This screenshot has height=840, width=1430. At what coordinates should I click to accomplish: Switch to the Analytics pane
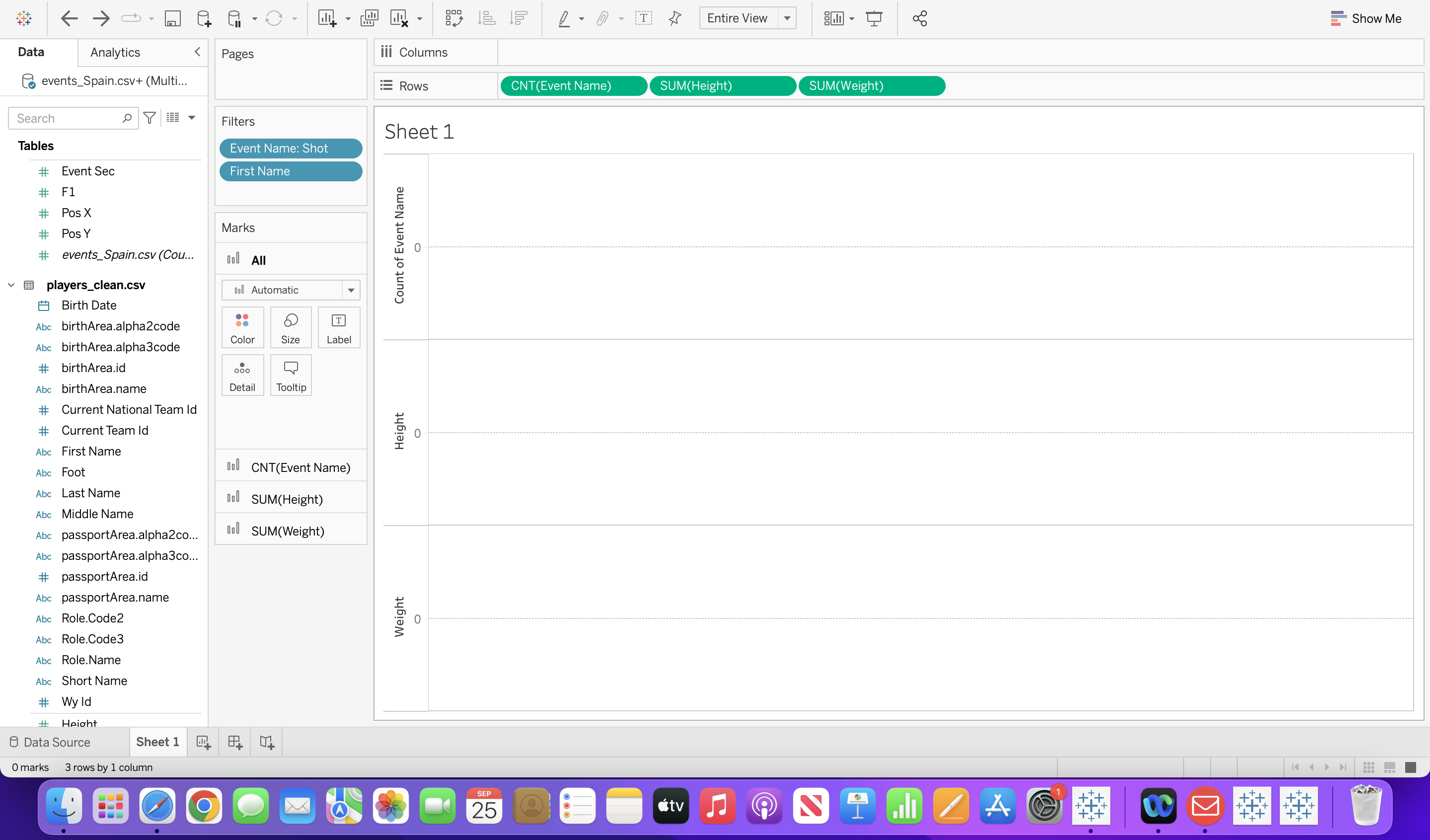[115, 52]
